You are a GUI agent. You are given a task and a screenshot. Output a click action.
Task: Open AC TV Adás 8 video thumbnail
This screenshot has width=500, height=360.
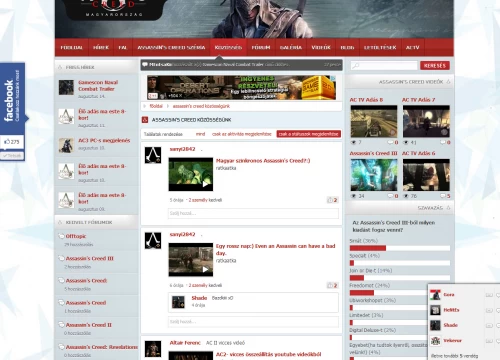pyautogui.click(x=374, y=121)
